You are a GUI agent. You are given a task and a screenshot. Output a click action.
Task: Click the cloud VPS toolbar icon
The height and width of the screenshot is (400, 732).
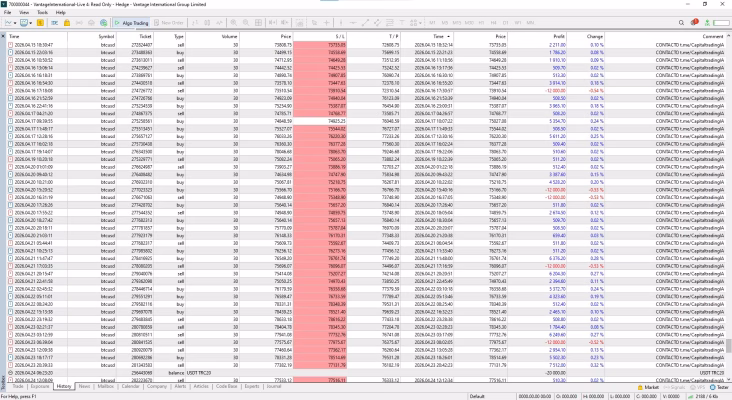tap(92, 22)
